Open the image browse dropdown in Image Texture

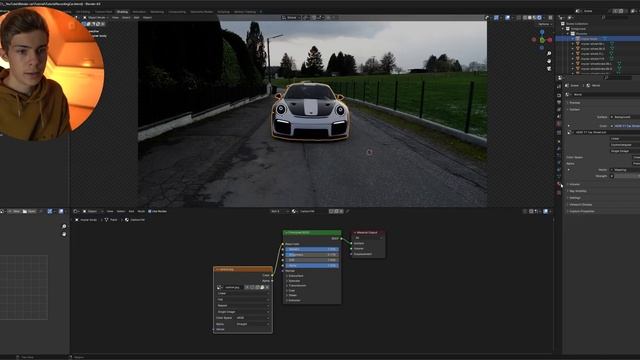(220, 287)
